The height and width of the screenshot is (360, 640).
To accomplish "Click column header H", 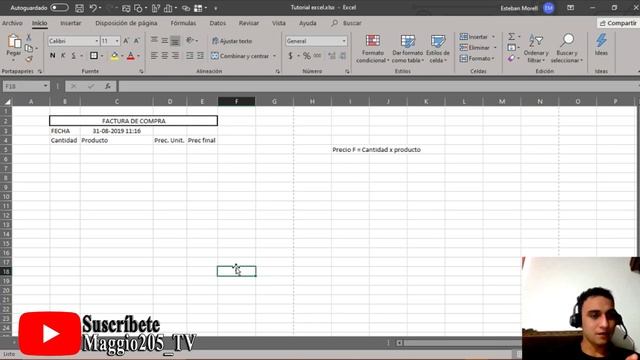I will [x=312, y=101].
